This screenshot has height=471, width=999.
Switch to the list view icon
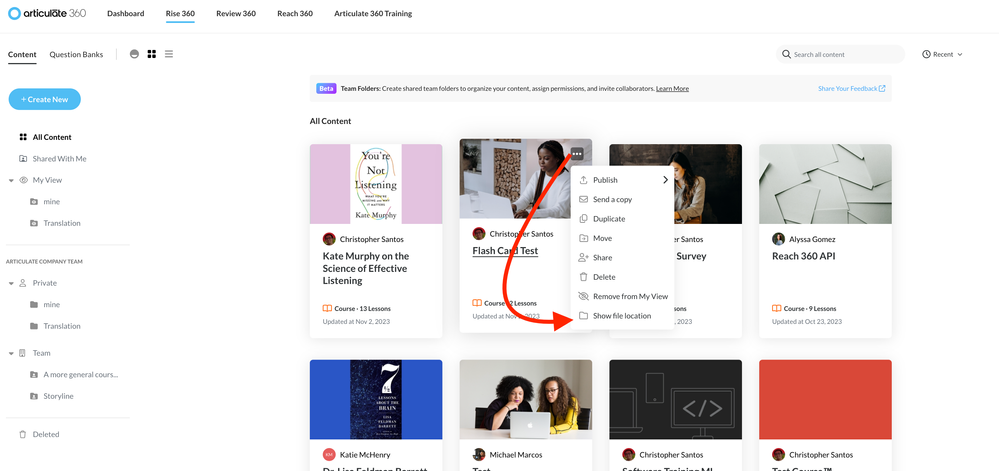click(169, 54)
